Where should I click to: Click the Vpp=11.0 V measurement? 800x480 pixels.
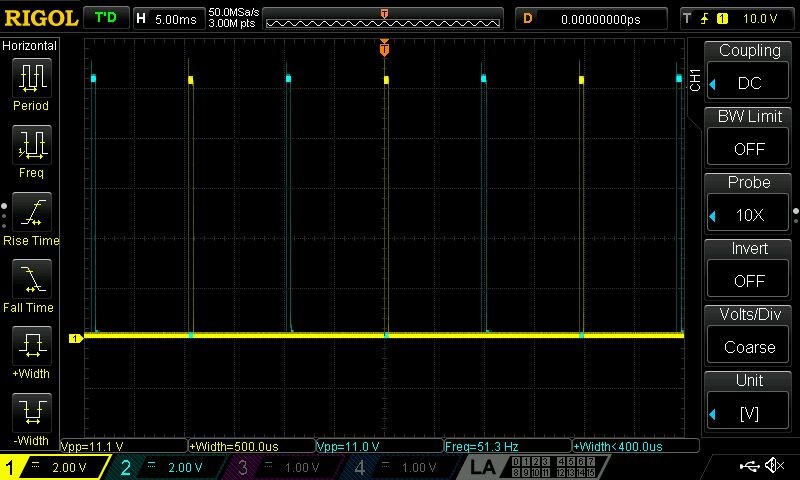coord(380,446)
